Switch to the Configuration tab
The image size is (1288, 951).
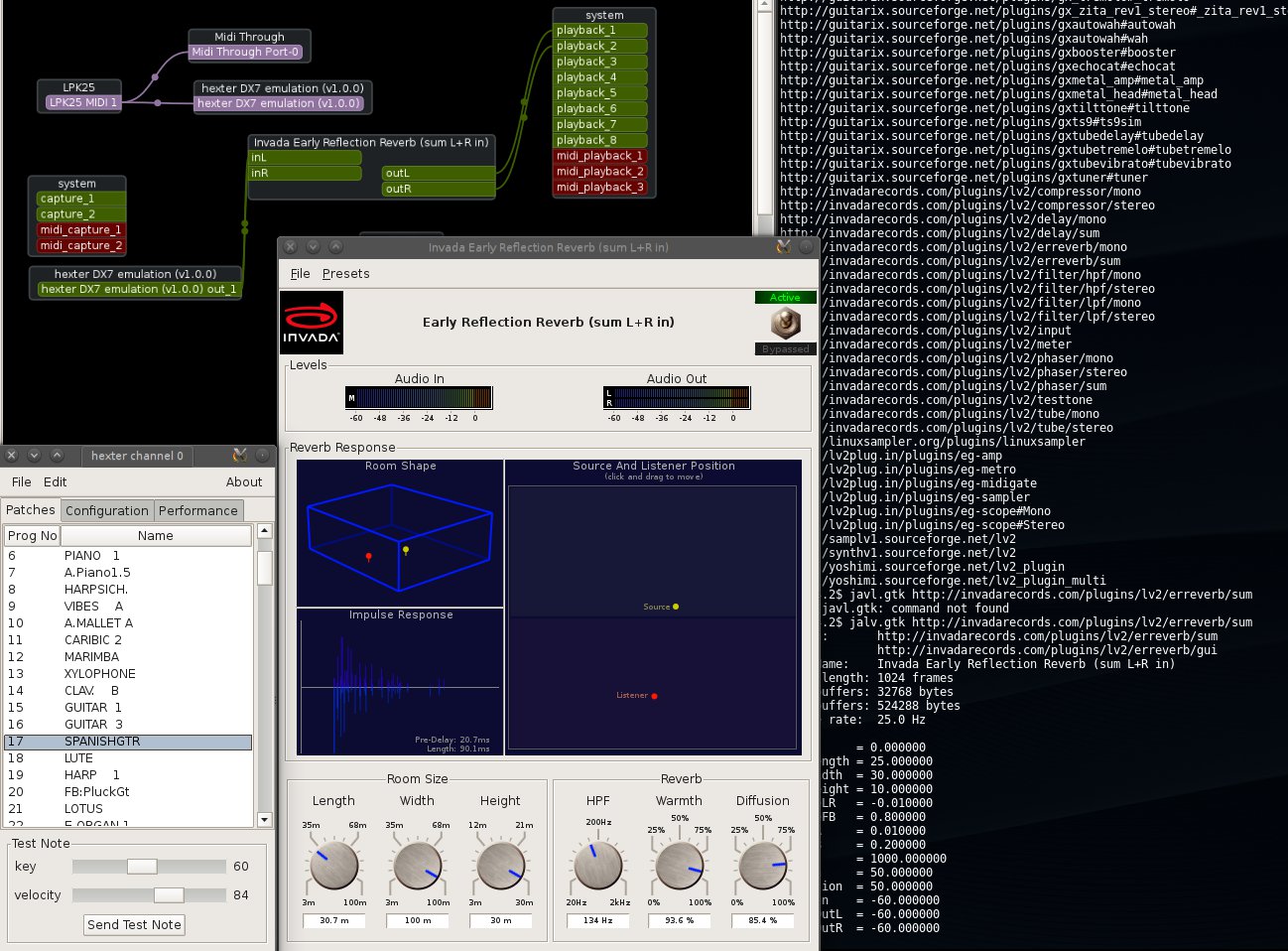[x=107, y=511]
